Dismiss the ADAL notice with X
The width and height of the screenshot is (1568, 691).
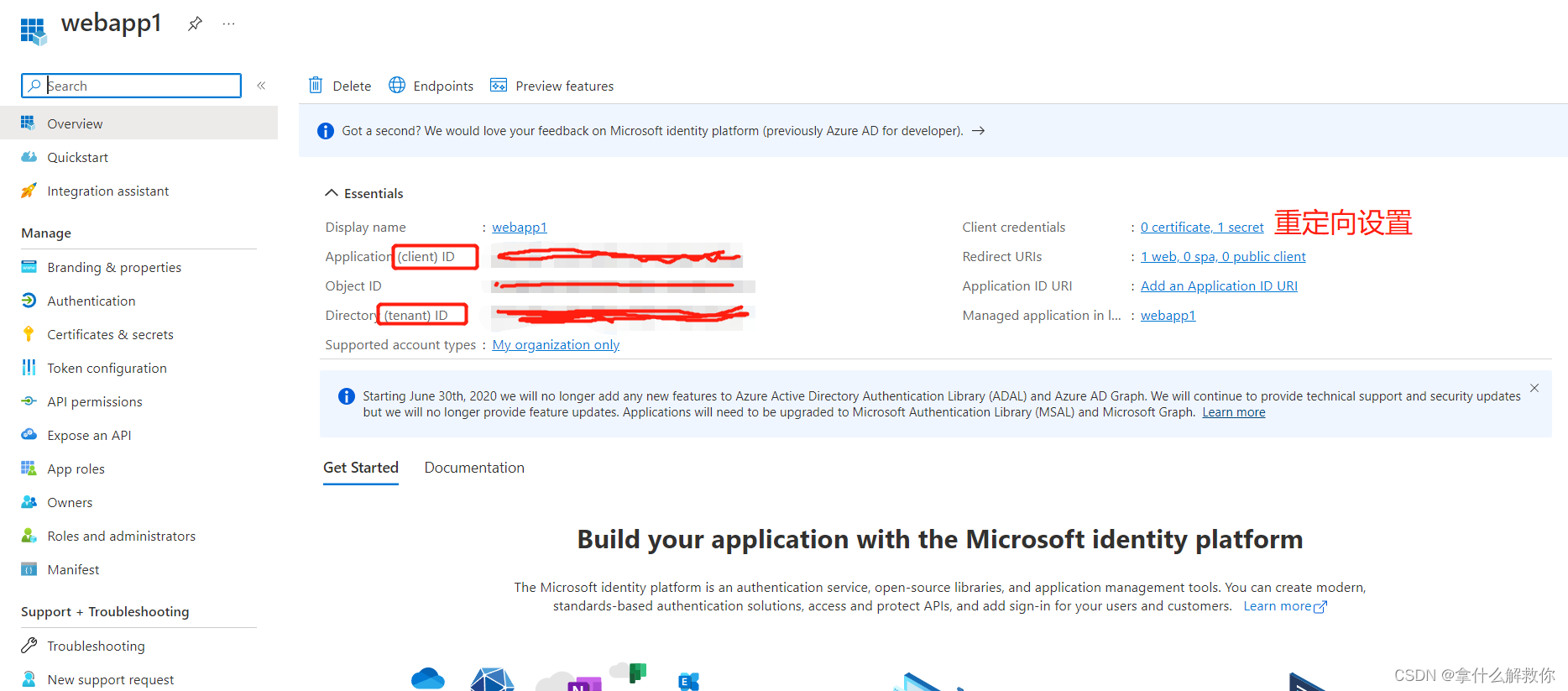tap(1534, 388)
